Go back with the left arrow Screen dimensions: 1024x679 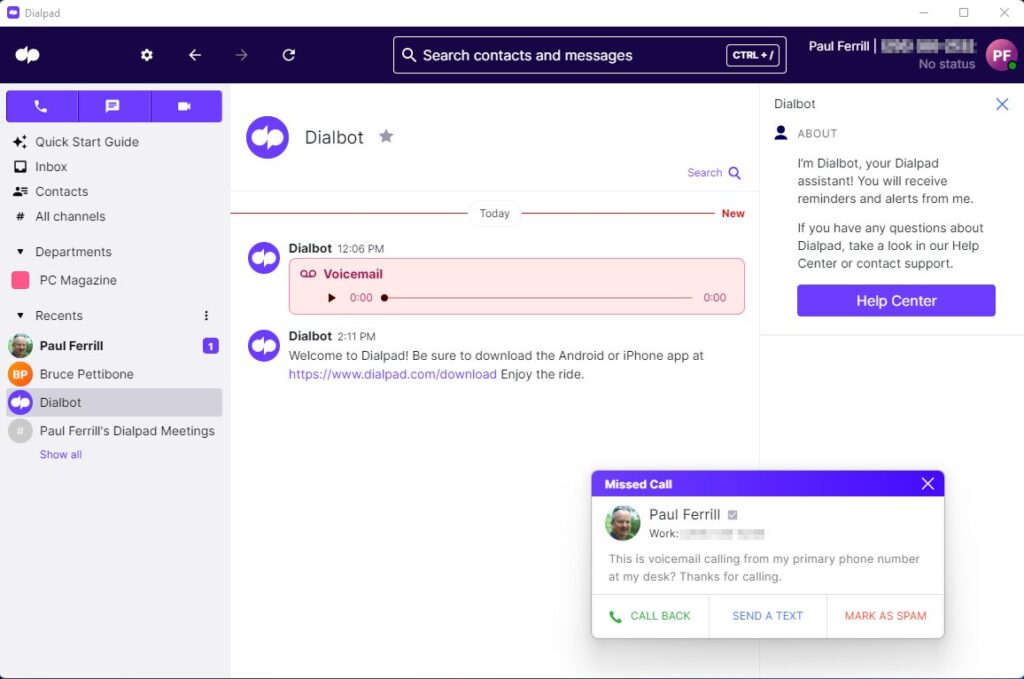click(x=195, y=55)
